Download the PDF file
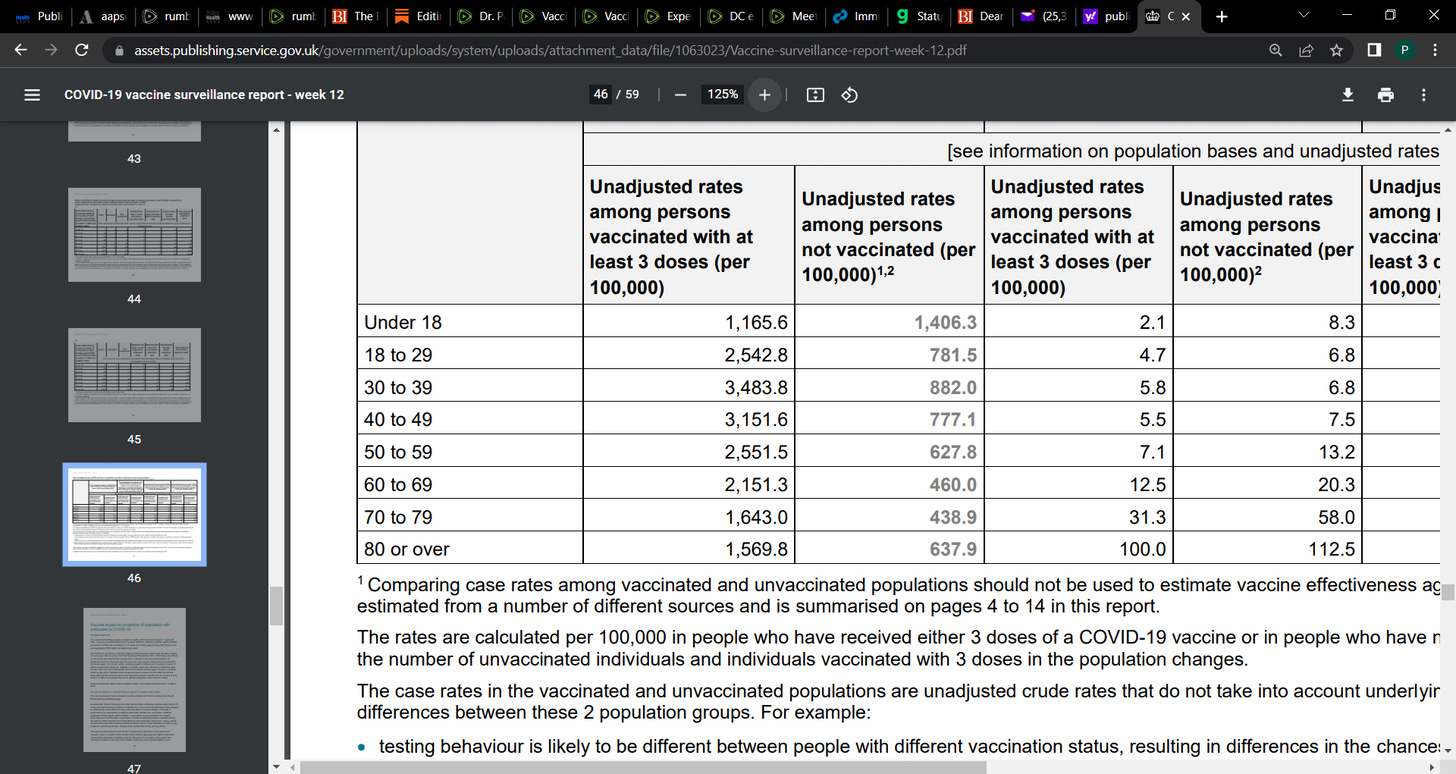 1348,95
